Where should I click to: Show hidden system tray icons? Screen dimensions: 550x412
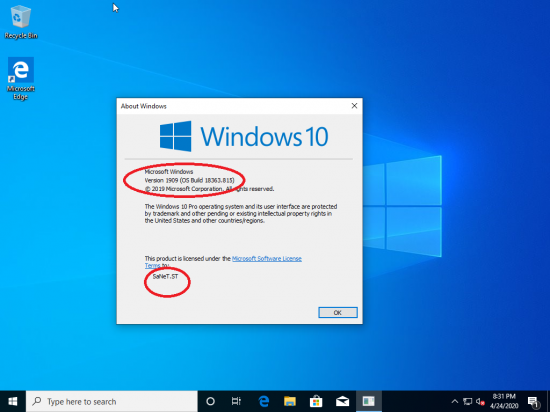click(455, 401)
